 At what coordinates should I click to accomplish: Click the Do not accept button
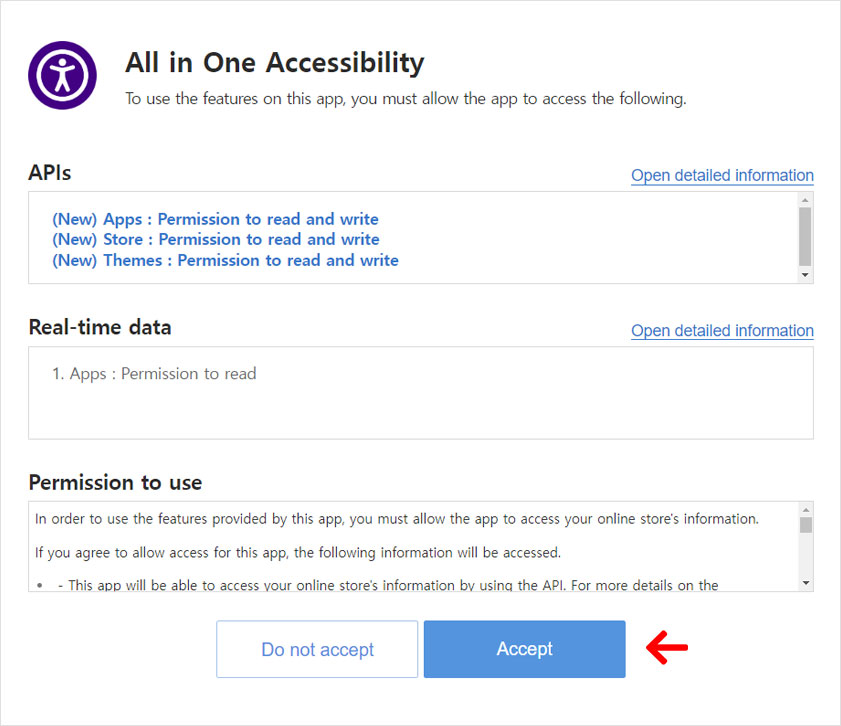[317, 649]
